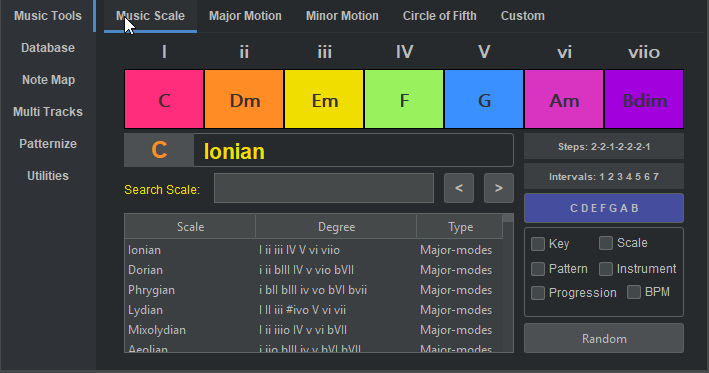
Task: Focus the Search Scale input field
Action: pos(324,188)
